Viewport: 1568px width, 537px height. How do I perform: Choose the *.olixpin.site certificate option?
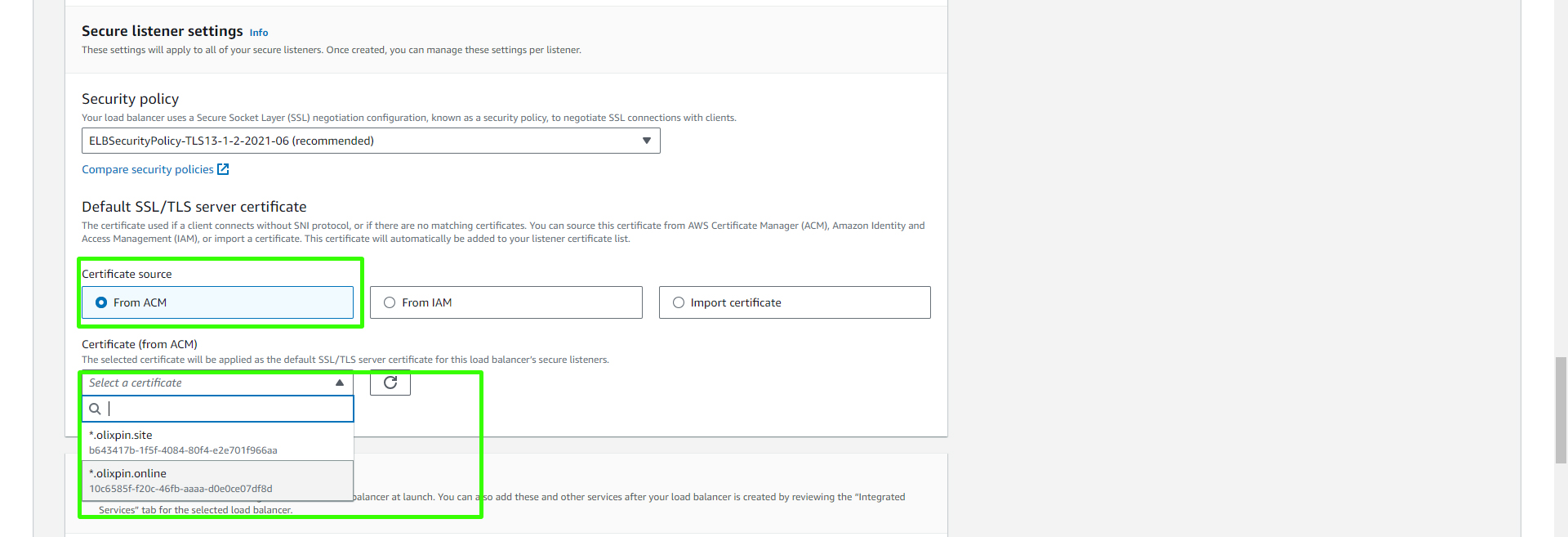click(x=217, y=441)
